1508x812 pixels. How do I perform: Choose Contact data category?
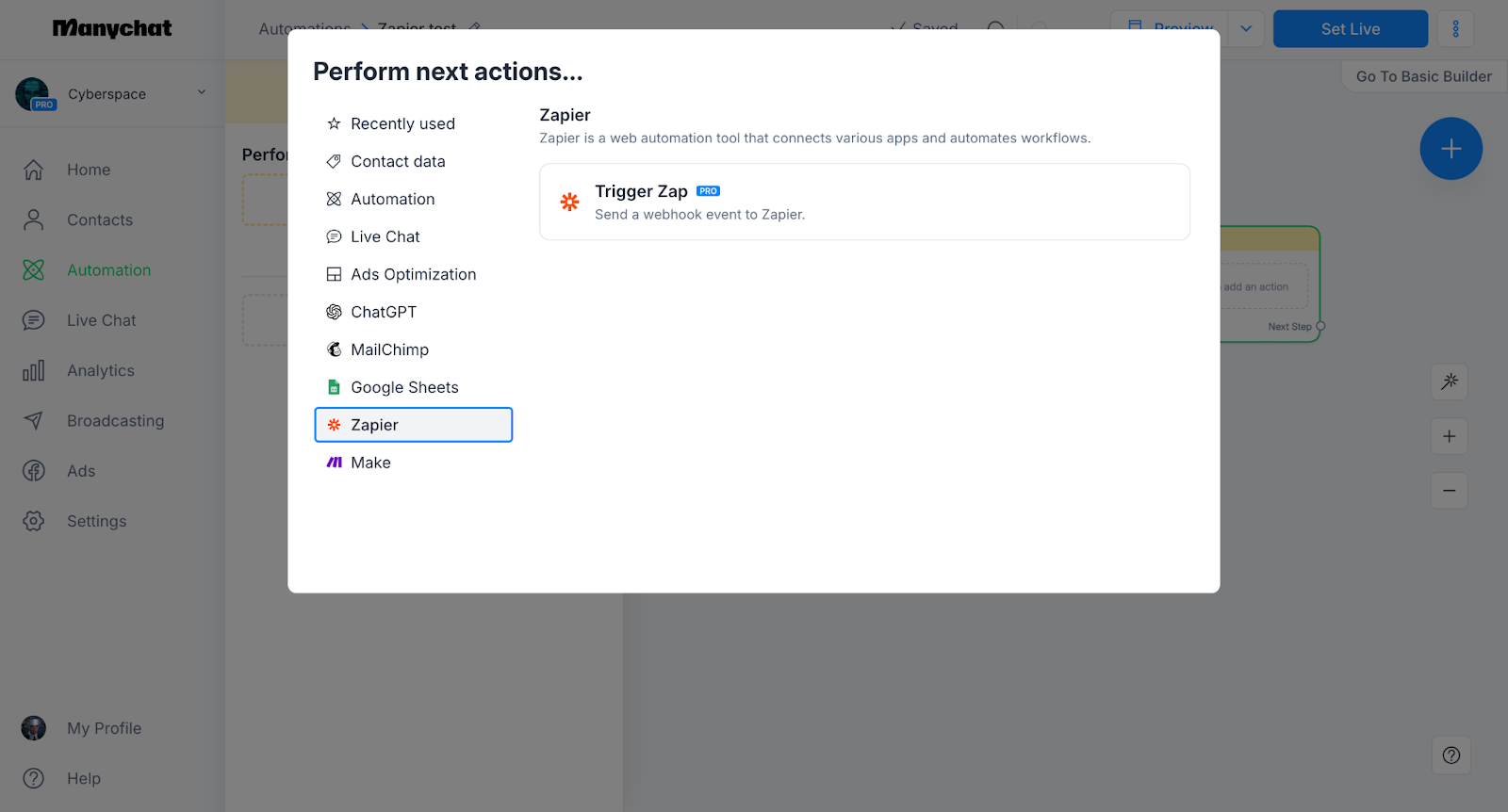coord(398,161)
